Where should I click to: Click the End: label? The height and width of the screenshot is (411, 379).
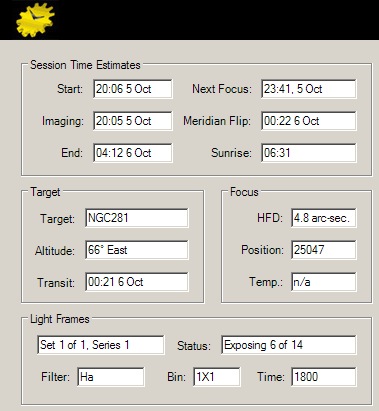click(x=72, y=153)
